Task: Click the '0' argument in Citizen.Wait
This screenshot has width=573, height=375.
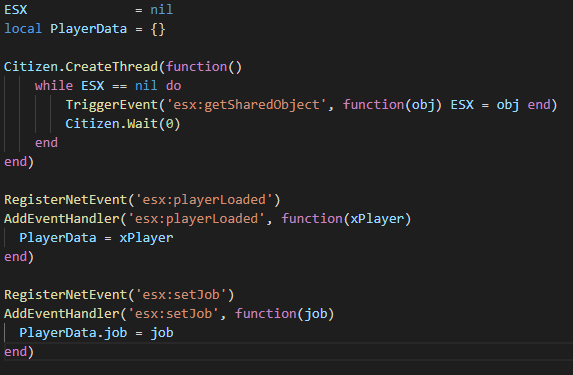Action: pos(169,124)
